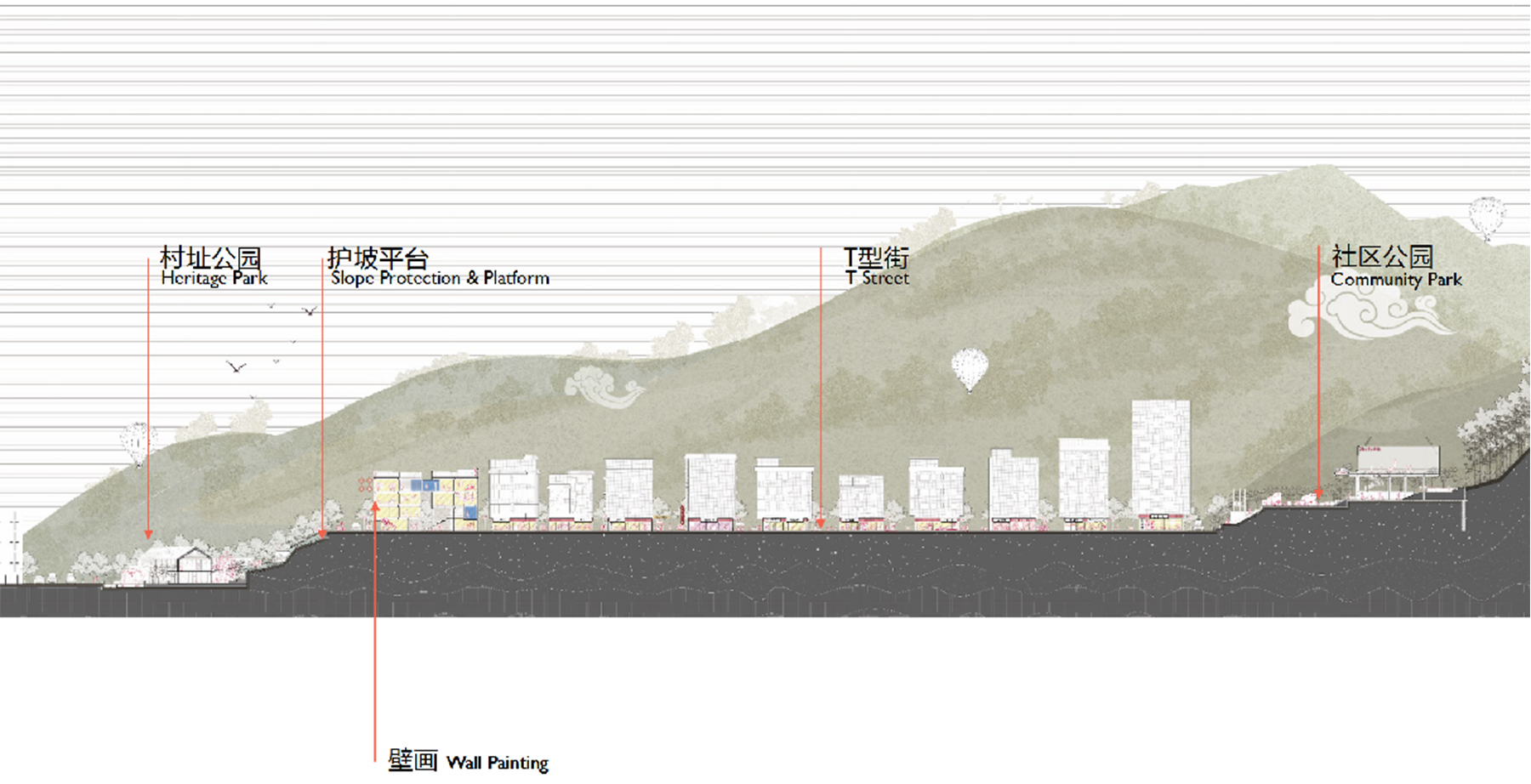The height and width of the screenshot is (784, 1531).
Task: Click the colorful wall painting building
Action: tap(425, 501)
